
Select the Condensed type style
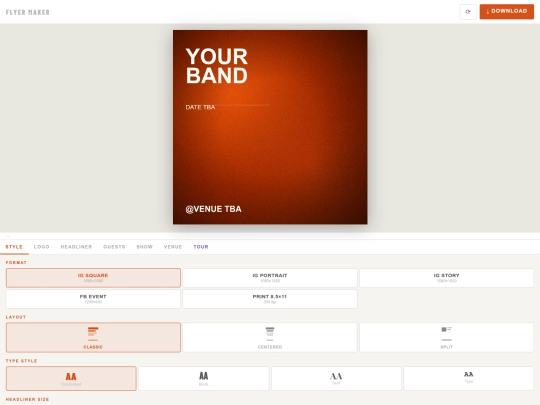71,378
